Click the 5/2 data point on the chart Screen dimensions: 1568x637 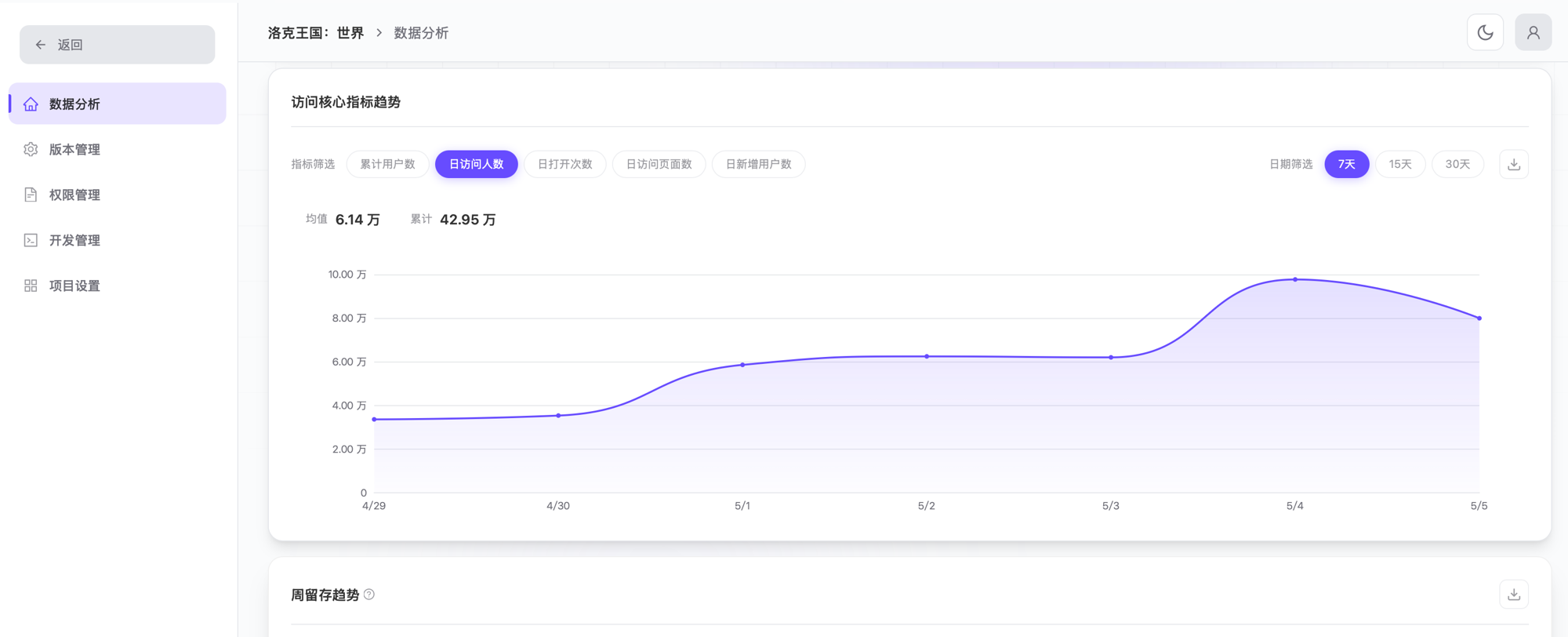927,356
